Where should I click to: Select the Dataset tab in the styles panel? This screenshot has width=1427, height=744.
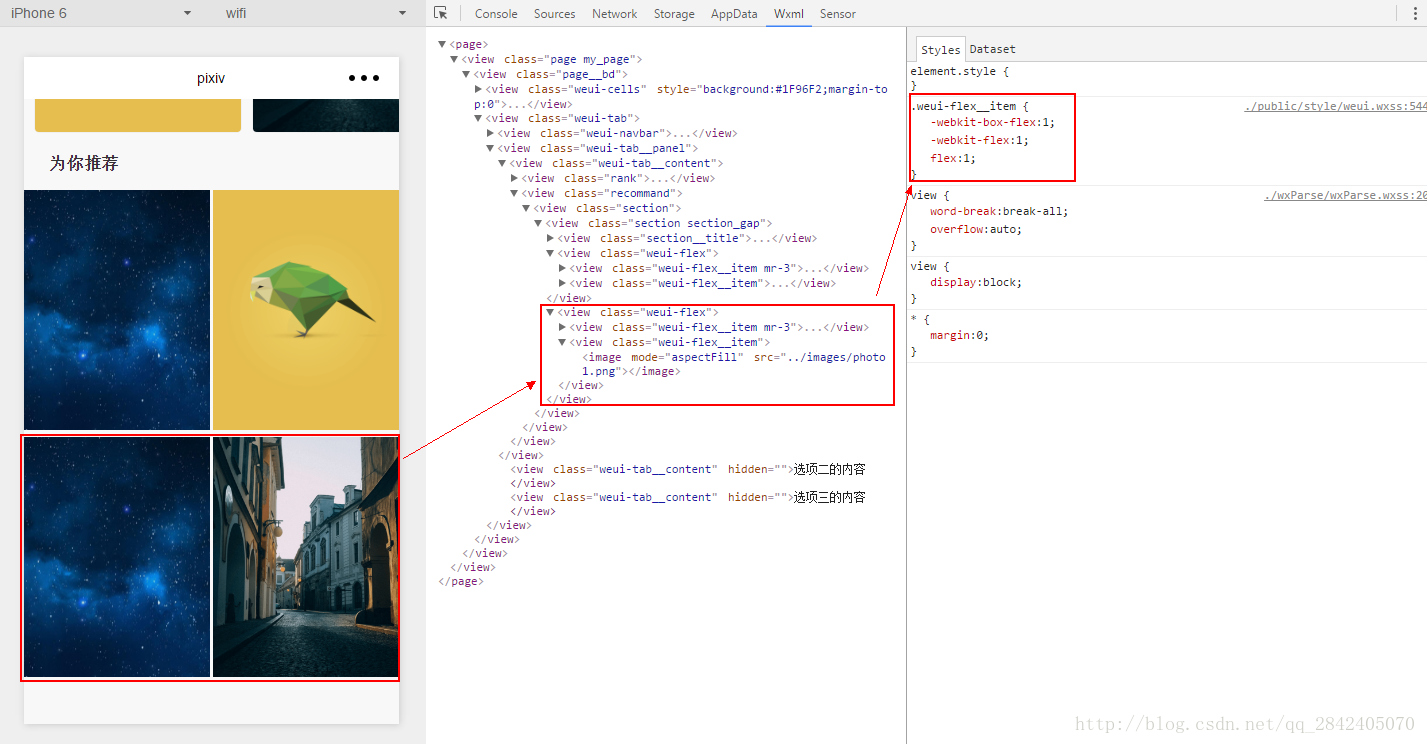[x=992, y=49]
